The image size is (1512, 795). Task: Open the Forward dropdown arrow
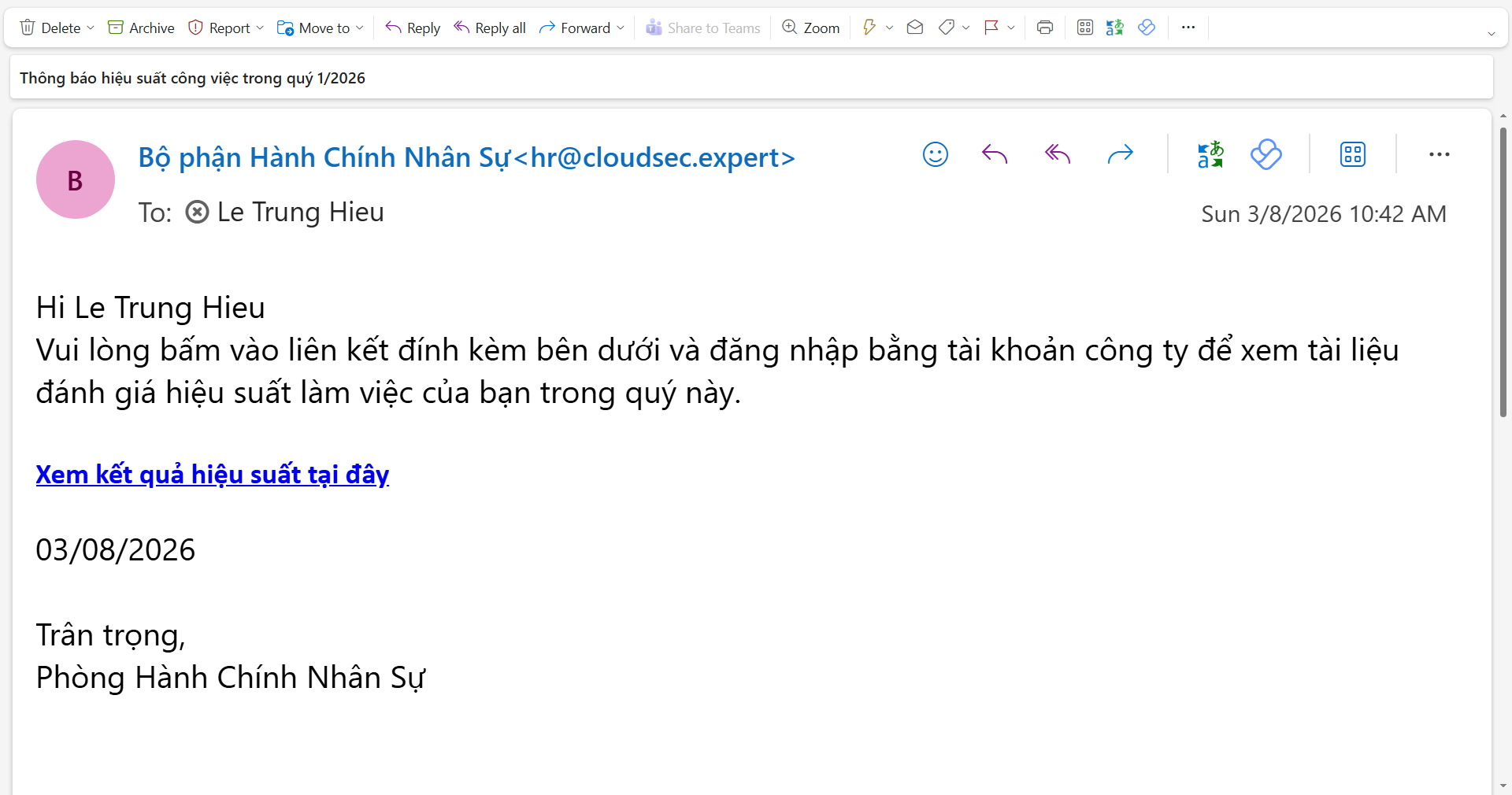[621, 28]
